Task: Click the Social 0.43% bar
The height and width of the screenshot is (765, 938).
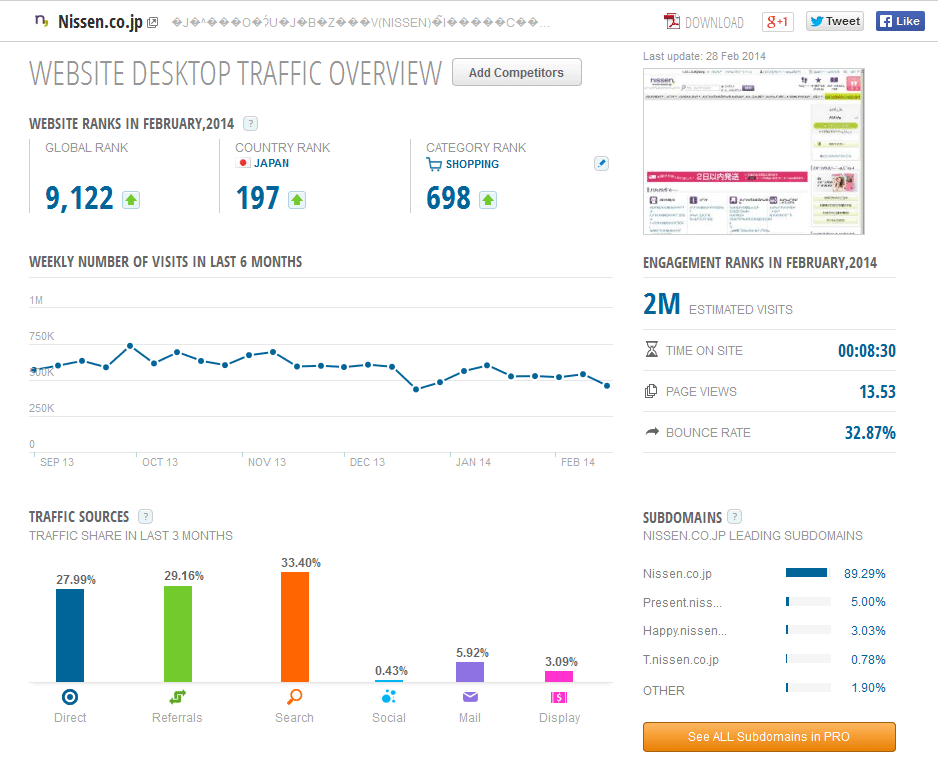Action: click(389, 681)
